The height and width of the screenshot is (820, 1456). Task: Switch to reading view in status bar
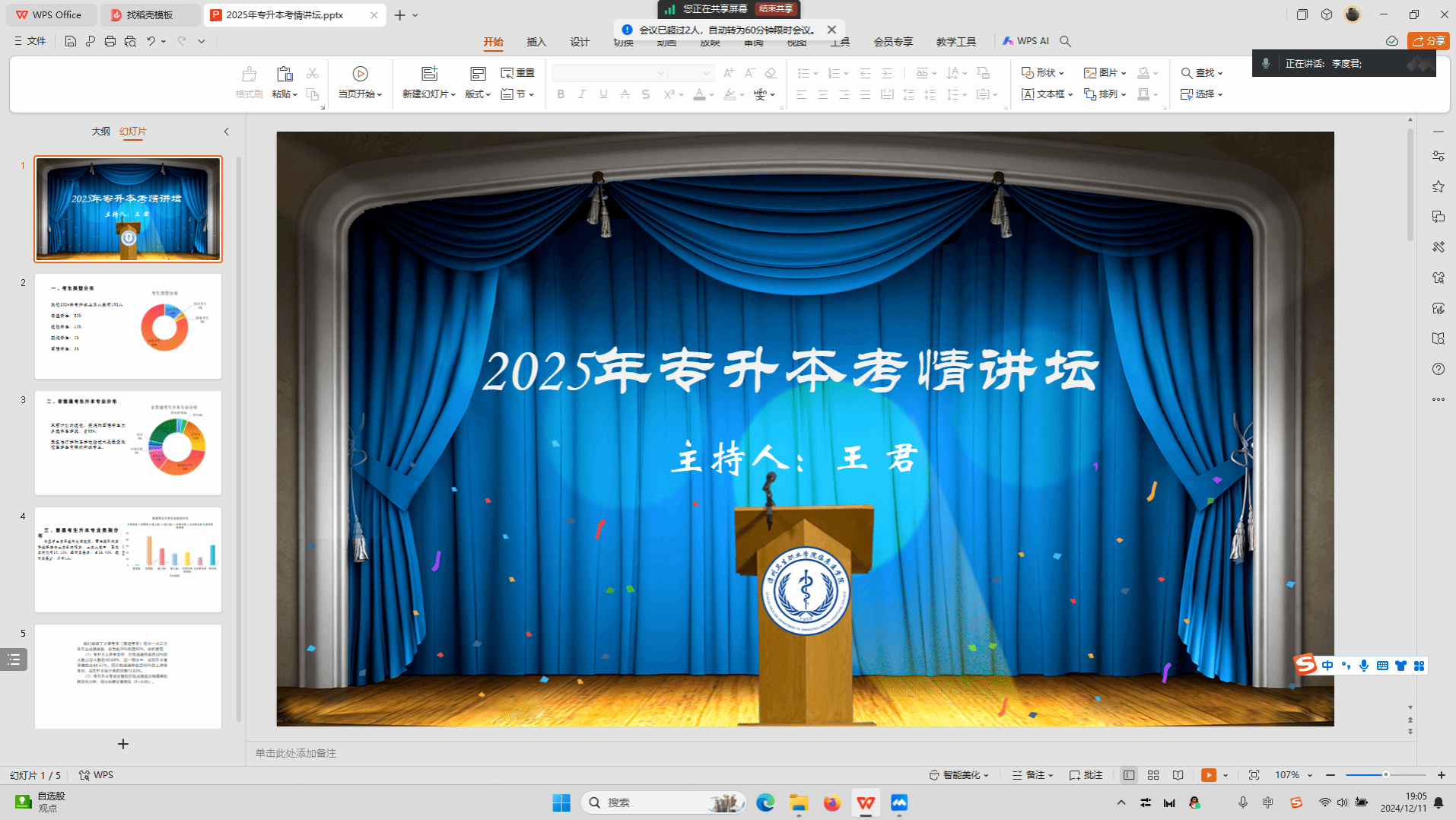pos(1178,775)
